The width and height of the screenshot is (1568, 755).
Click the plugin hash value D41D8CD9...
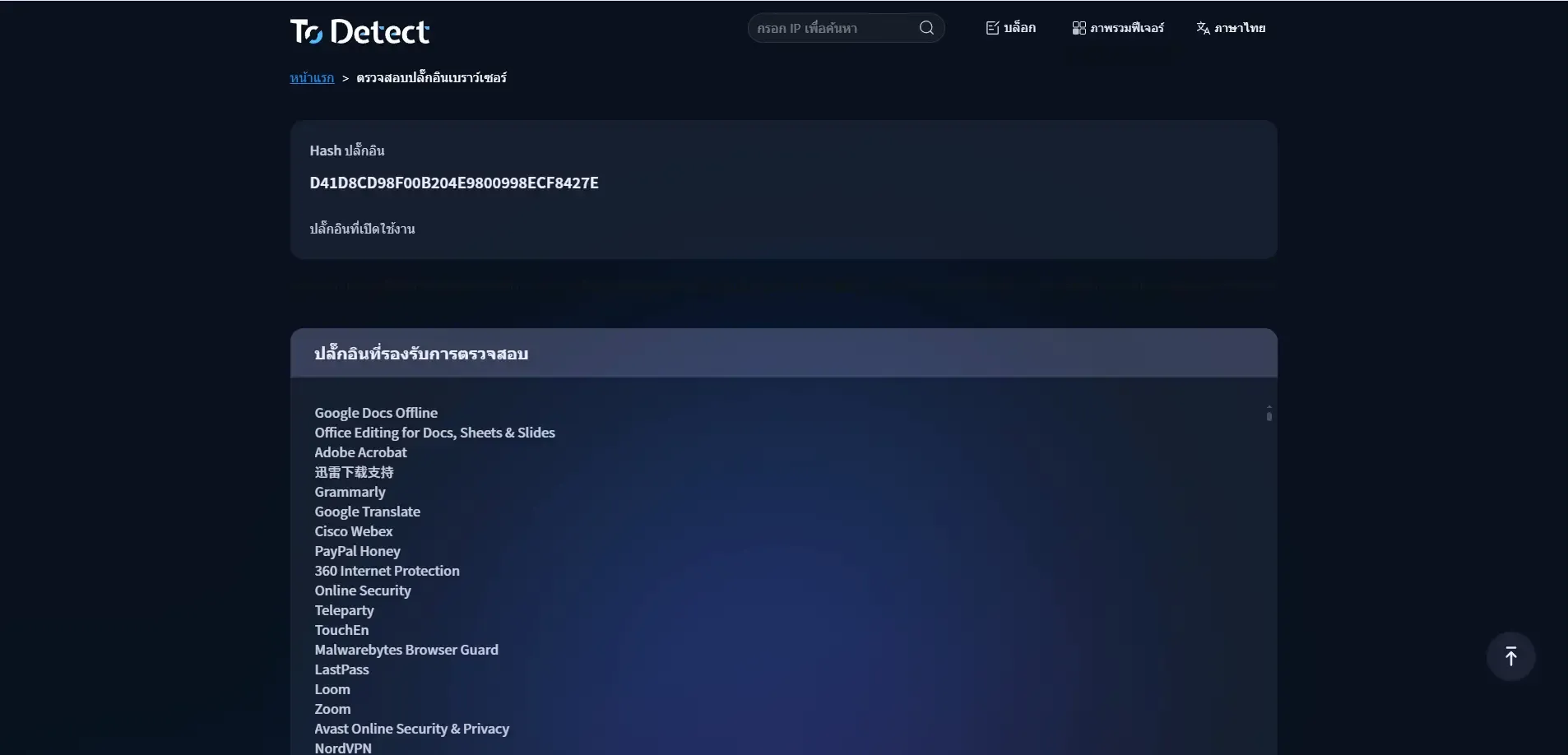454,183
